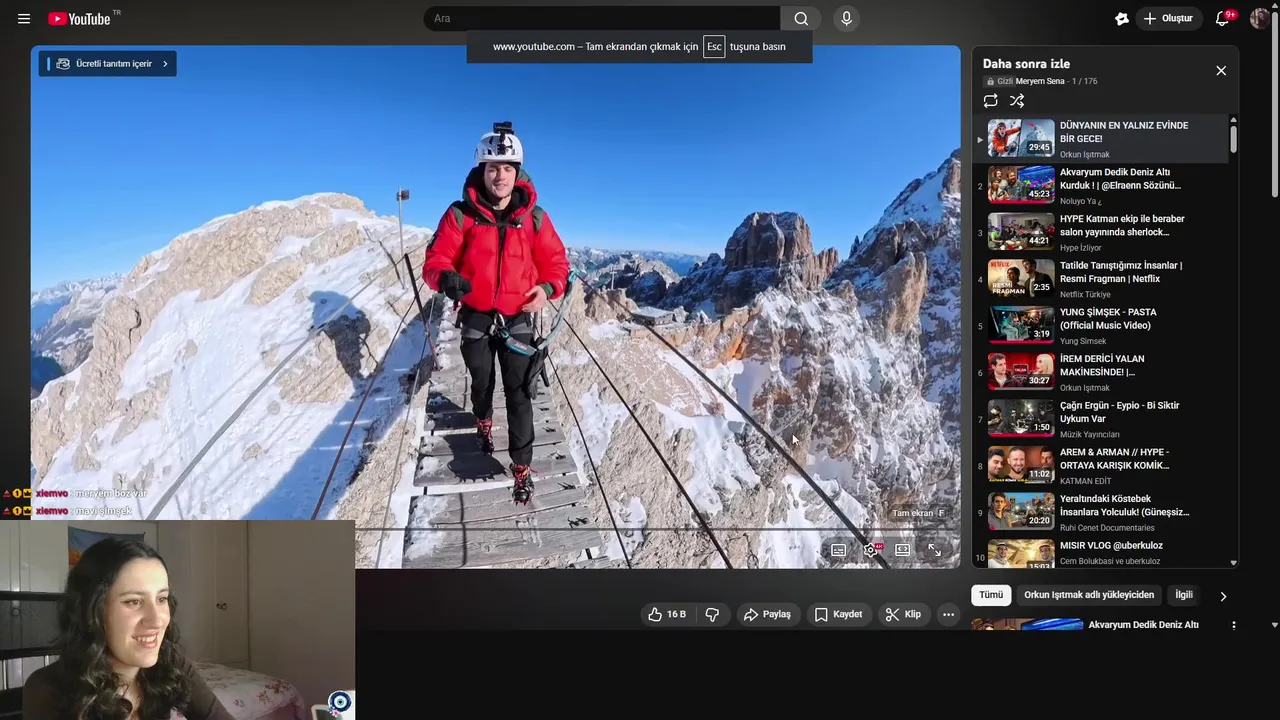This screenshot has width=1280, height=720.
Task: Open the YouTube hamburger guide menu
Action: (x=24, y=19)
